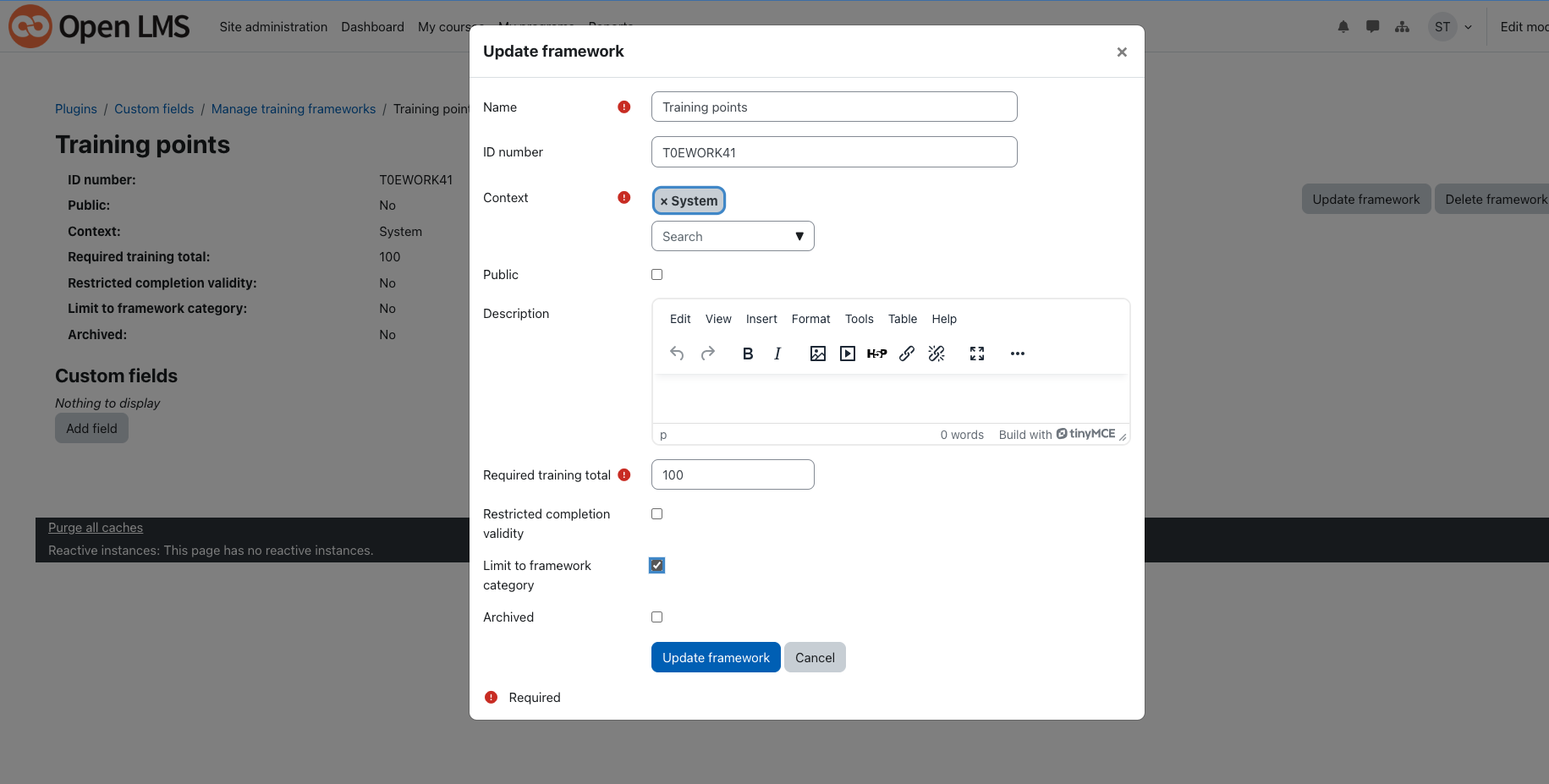Click Delete framework button on page
1549x784 pixels.
[1494, 199]
